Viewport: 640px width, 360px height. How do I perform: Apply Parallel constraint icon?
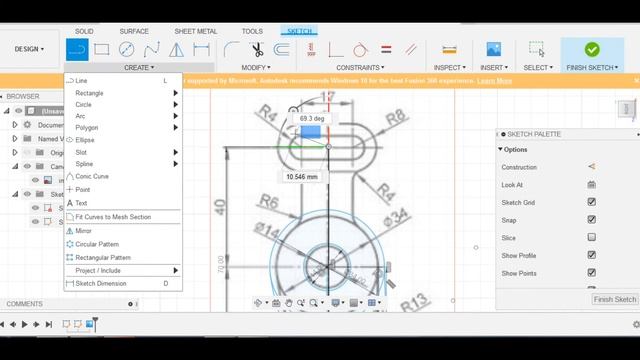411,50
